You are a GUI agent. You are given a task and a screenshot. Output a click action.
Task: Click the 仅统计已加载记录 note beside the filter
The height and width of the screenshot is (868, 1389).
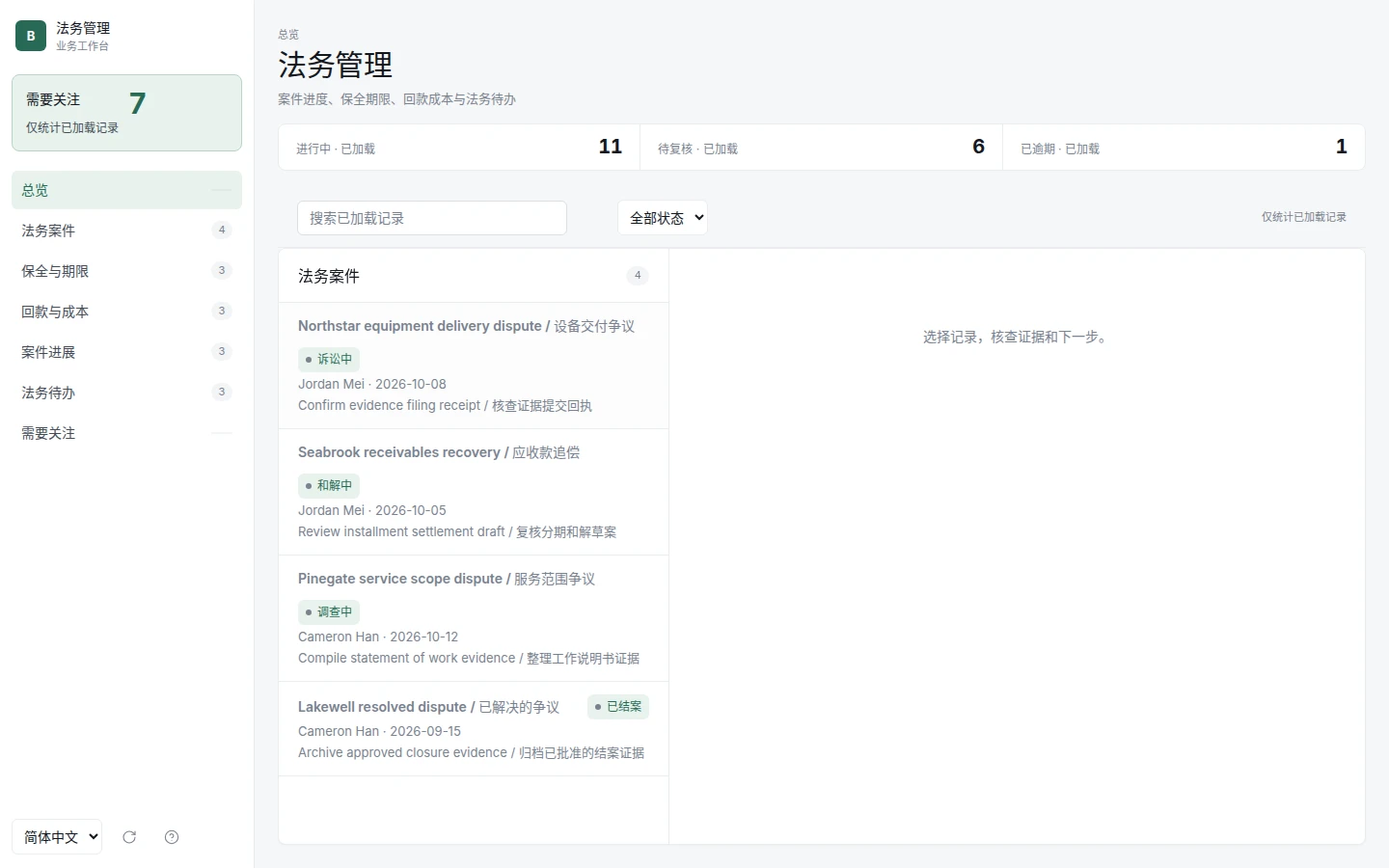(1304, 217)
